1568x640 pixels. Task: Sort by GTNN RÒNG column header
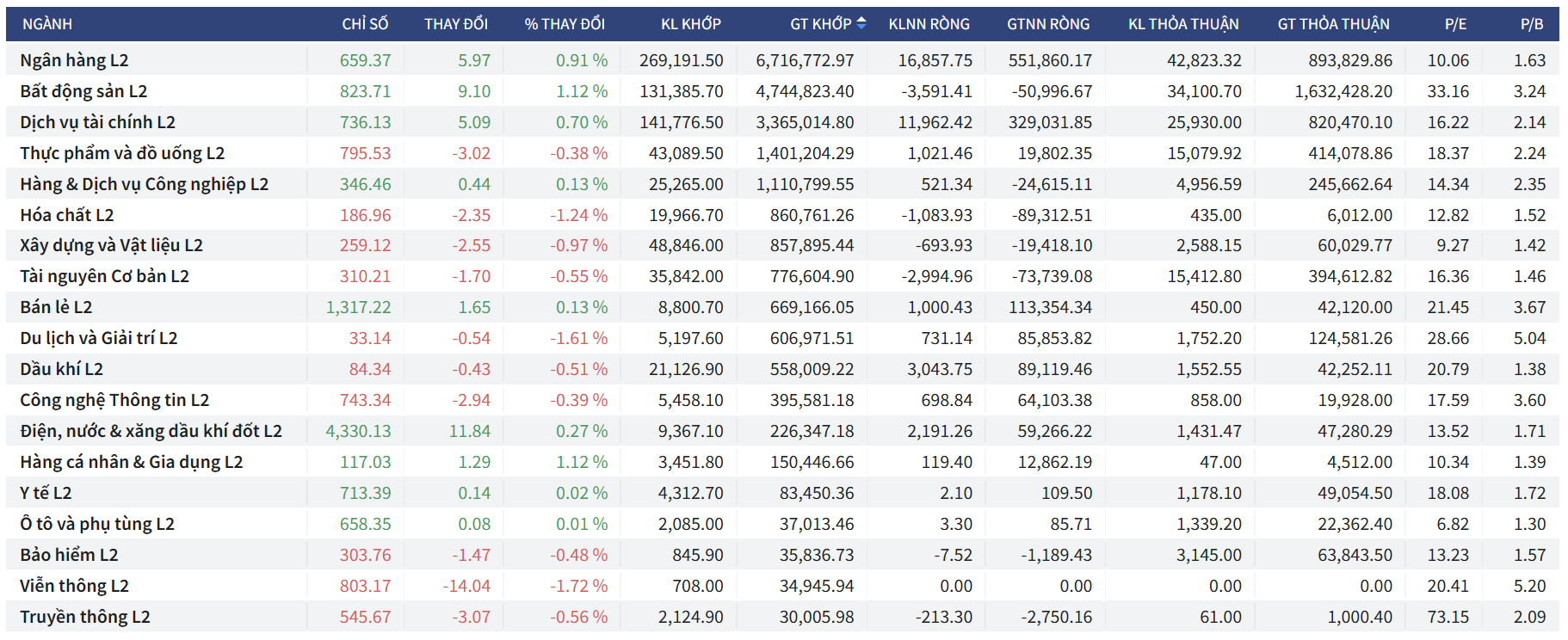click(x=1047, y=24)
